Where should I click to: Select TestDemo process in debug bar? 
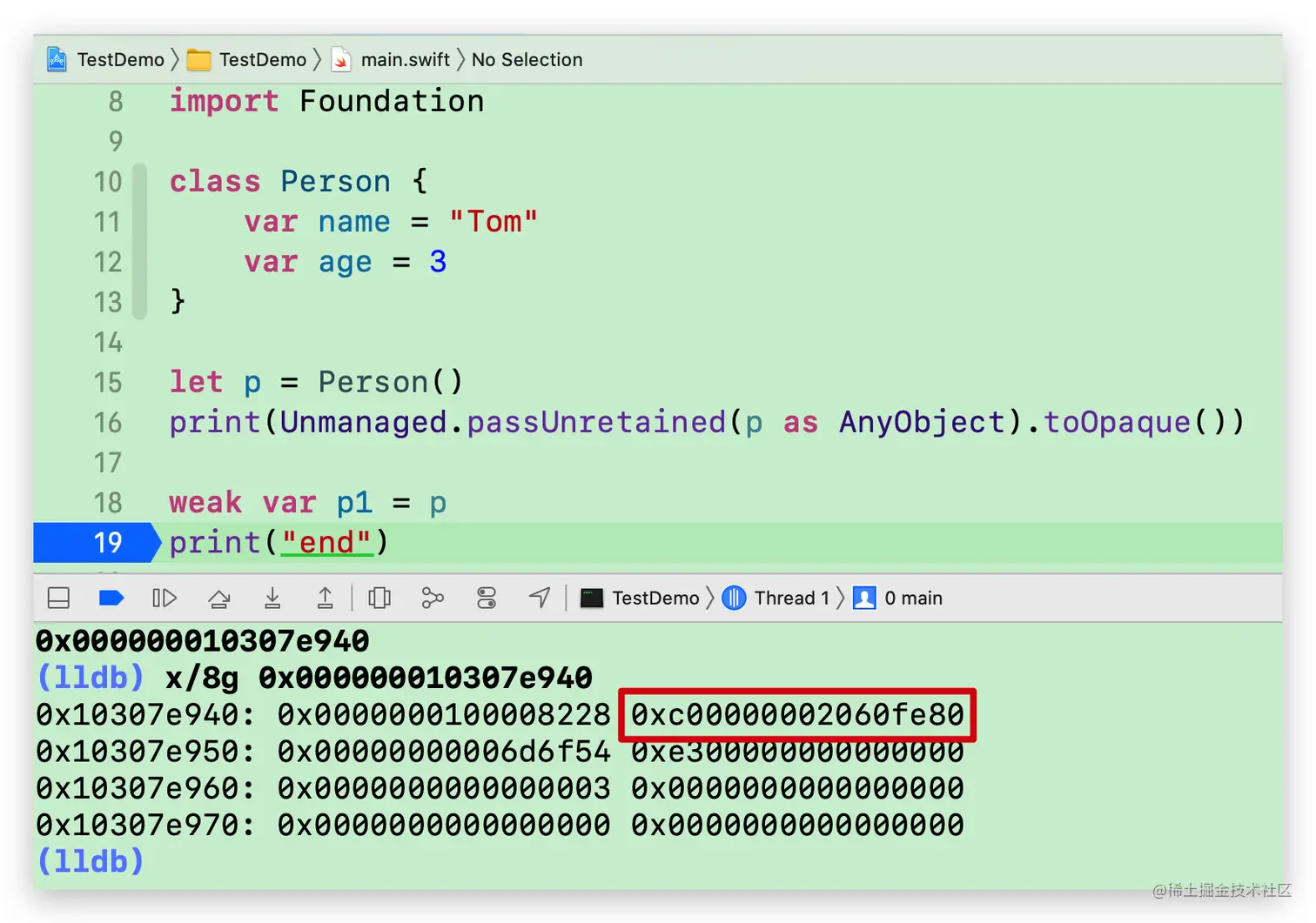click(x=641, y=598)
